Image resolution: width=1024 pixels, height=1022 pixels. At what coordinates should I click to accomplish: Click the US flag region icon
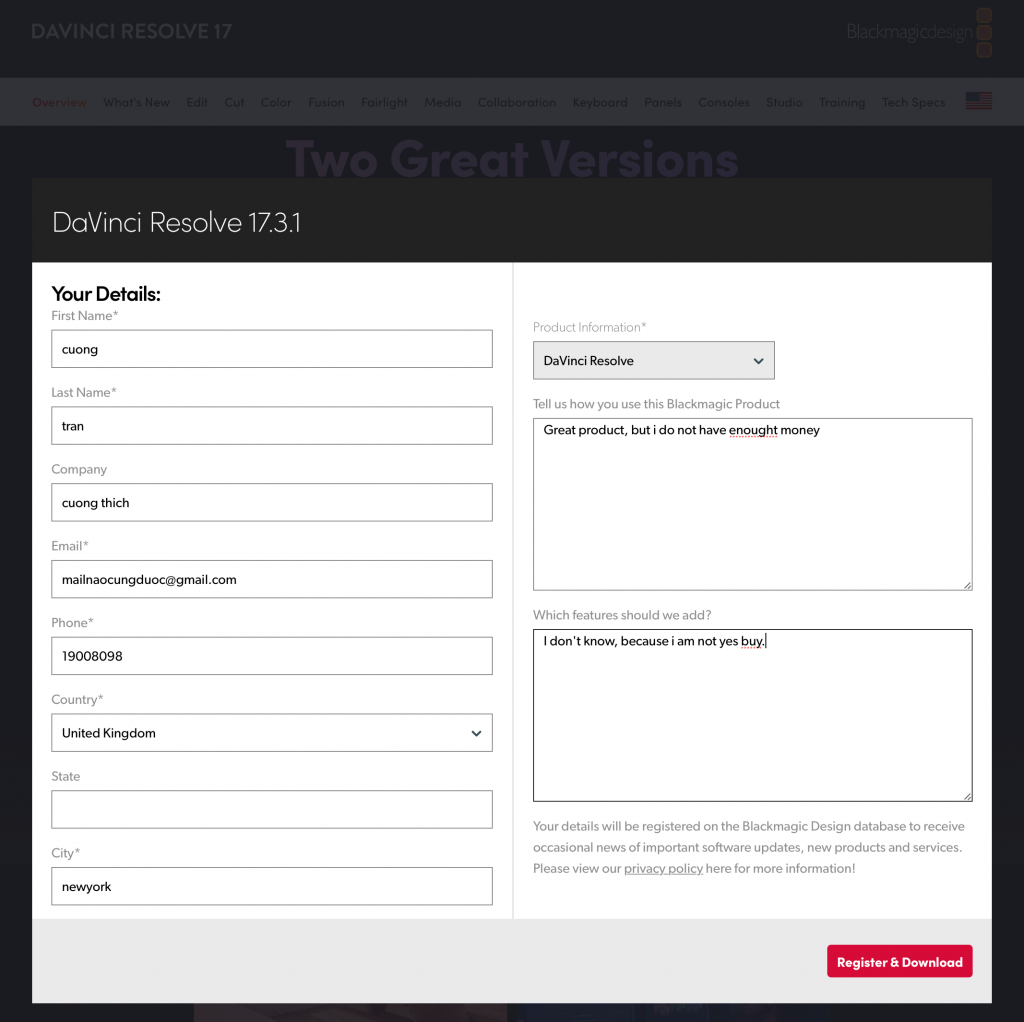[978, 102]
